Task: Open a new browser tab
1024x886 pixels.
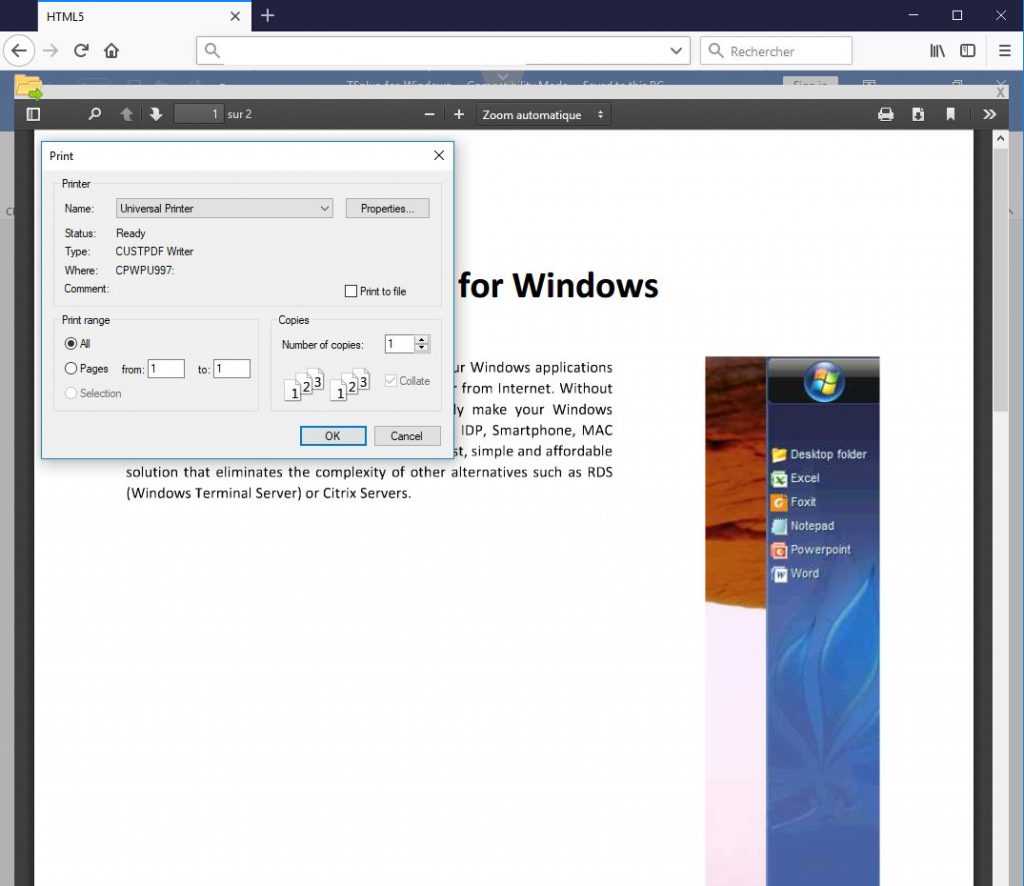Action: pos(268,16)
